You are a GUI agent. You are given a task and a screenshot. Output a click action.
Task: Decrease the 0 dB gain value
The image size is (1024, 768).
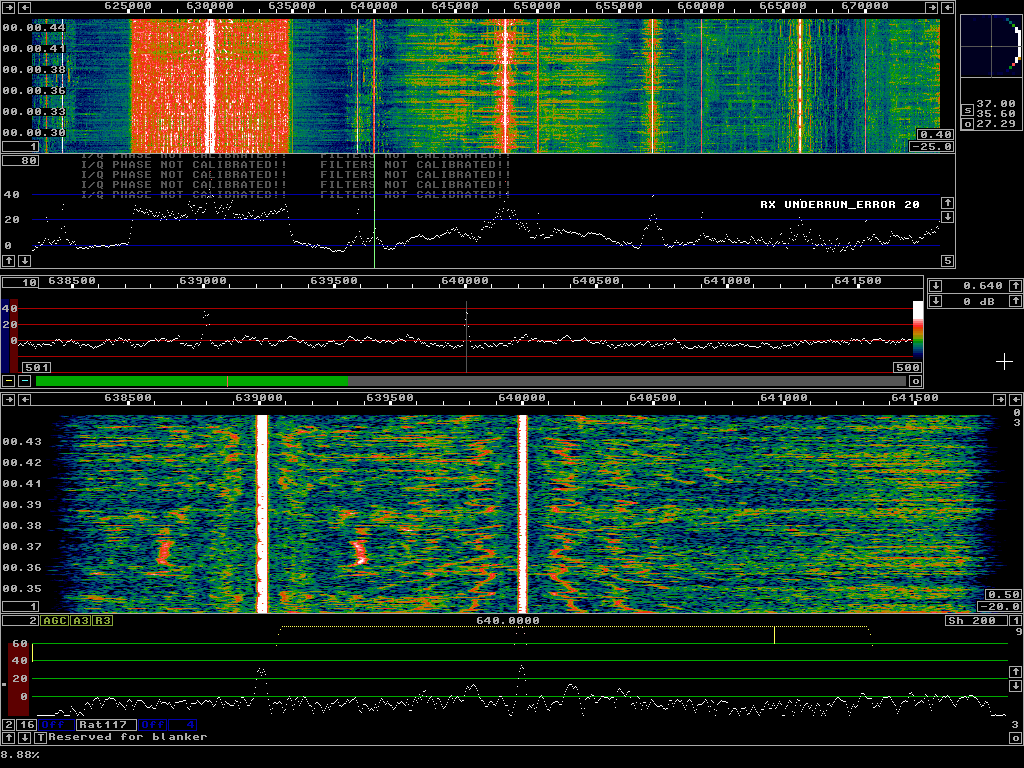(x=936, y=301)
